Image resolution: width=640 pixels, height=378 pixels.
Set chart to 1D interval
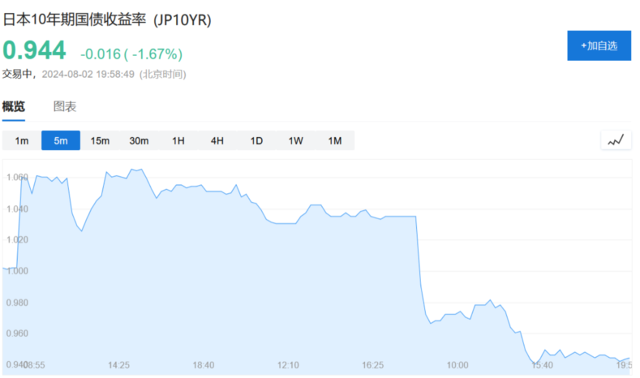click(x=256, y=140)
